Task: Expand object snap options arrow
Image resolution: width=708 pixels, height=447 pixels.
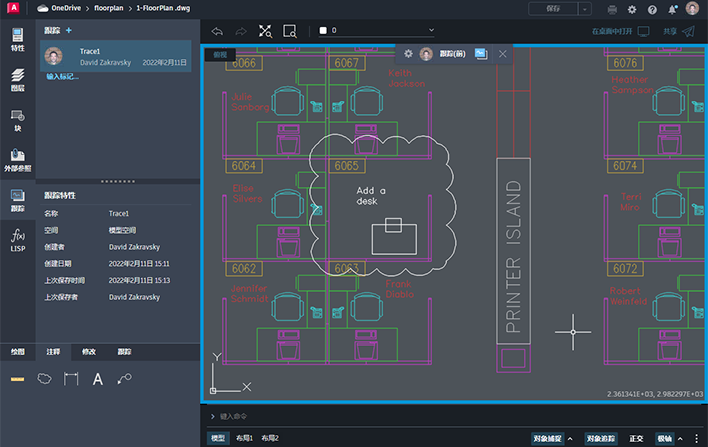Action: 570,438
